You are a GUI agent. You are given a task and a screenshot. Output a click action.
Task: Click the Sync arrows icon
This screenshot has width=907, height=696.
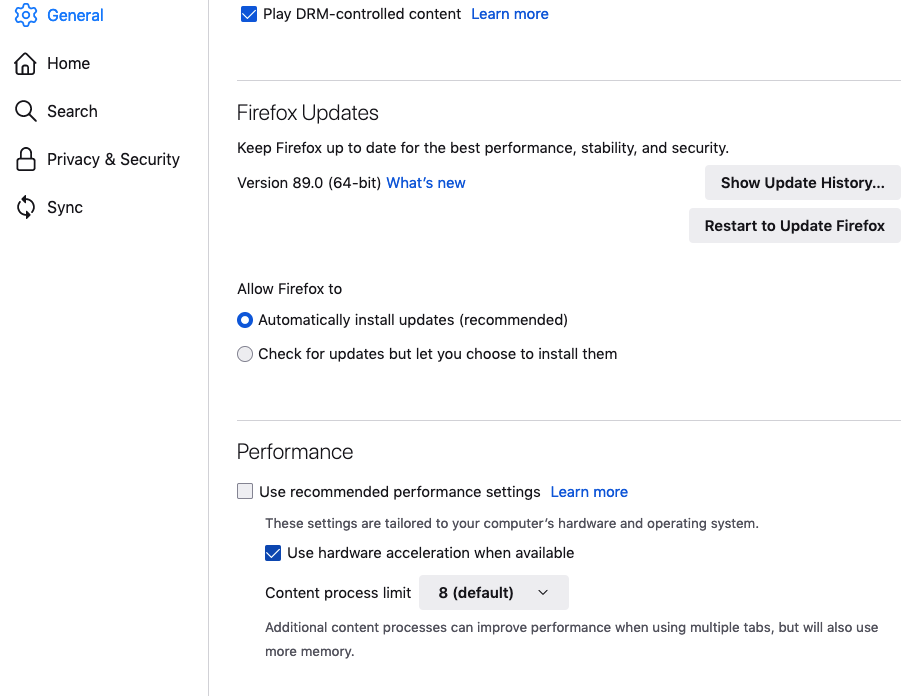pyautogui.click(x=26, y=207)
